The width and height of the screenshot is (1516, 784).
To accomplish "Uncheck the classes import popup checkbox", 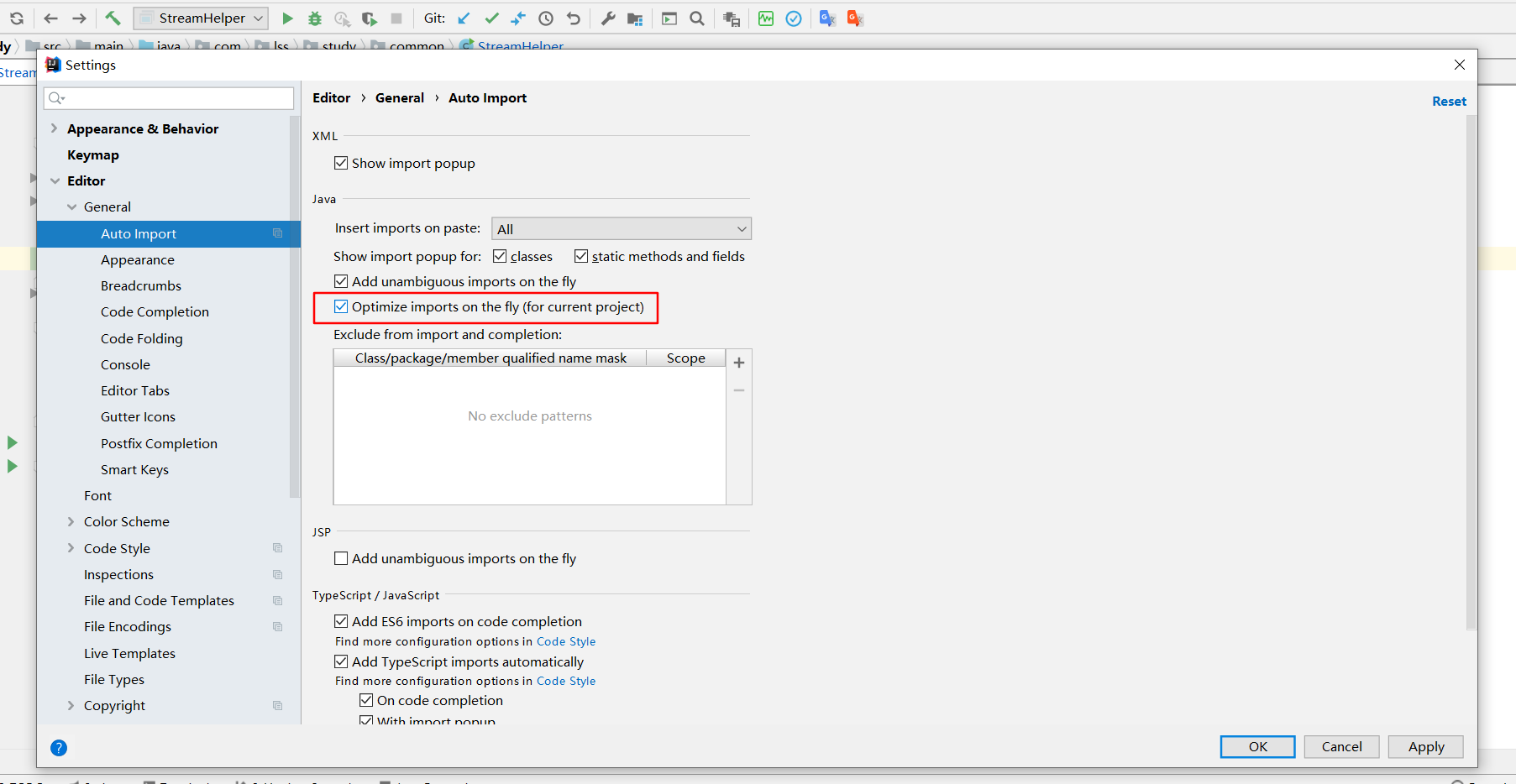I will click(500, 256).
